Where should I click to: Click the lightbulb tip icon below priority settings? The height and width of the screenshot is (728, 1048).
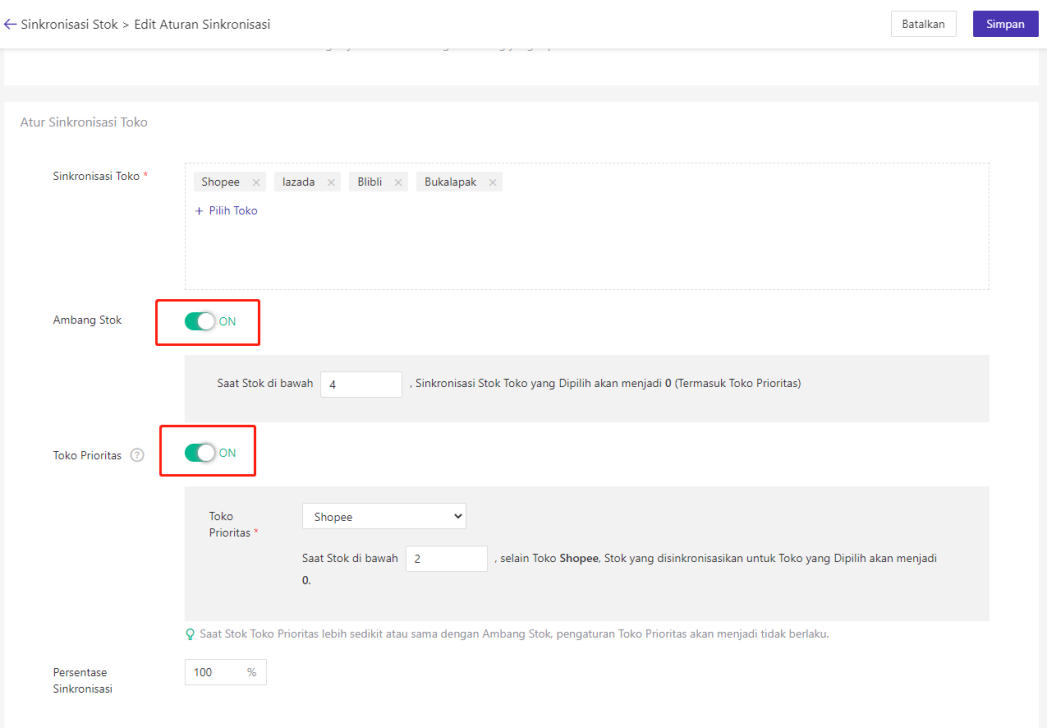(190, 634)
